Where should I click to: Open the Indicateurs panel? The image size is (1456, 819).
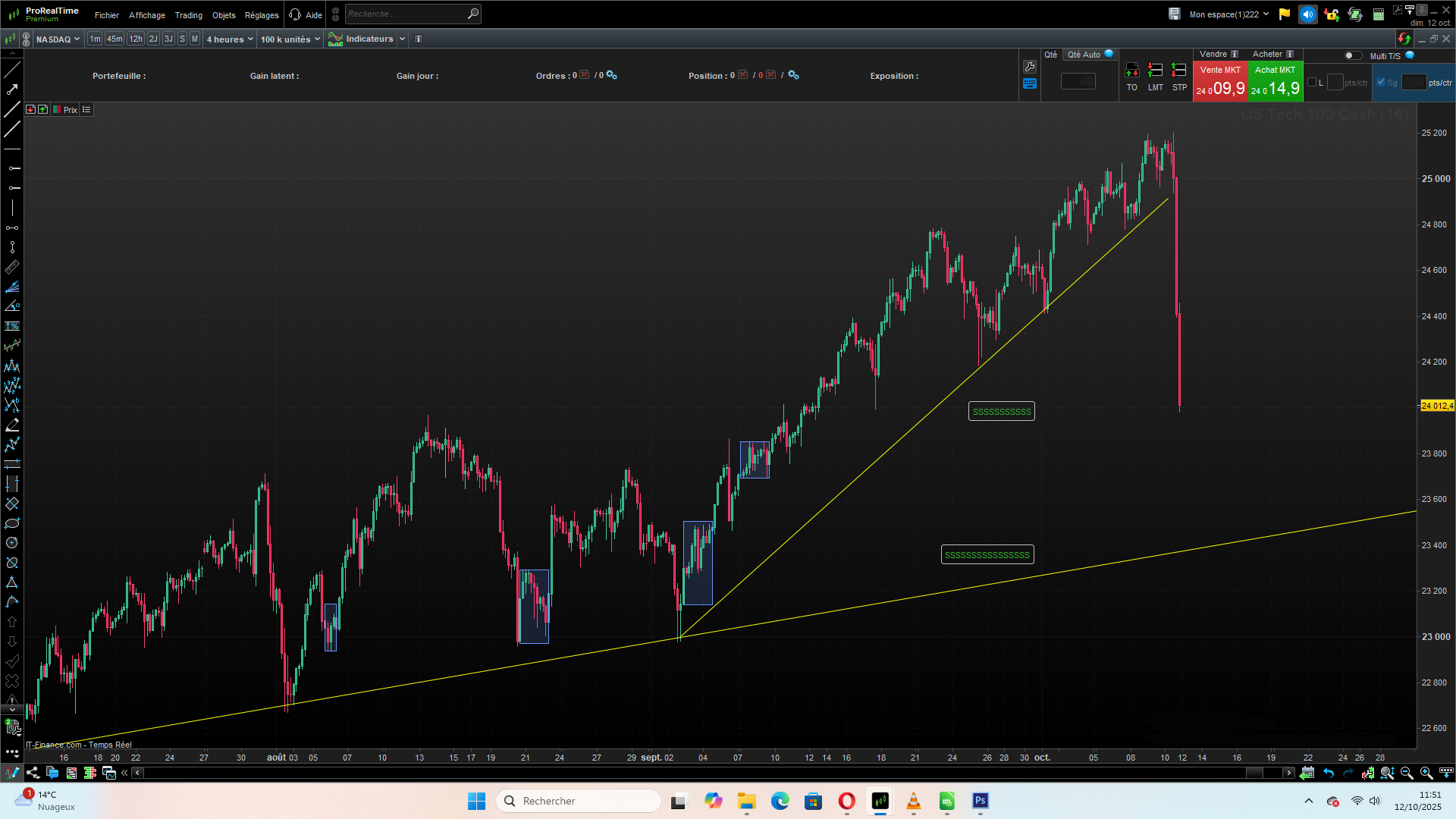[x=369, y=39]
